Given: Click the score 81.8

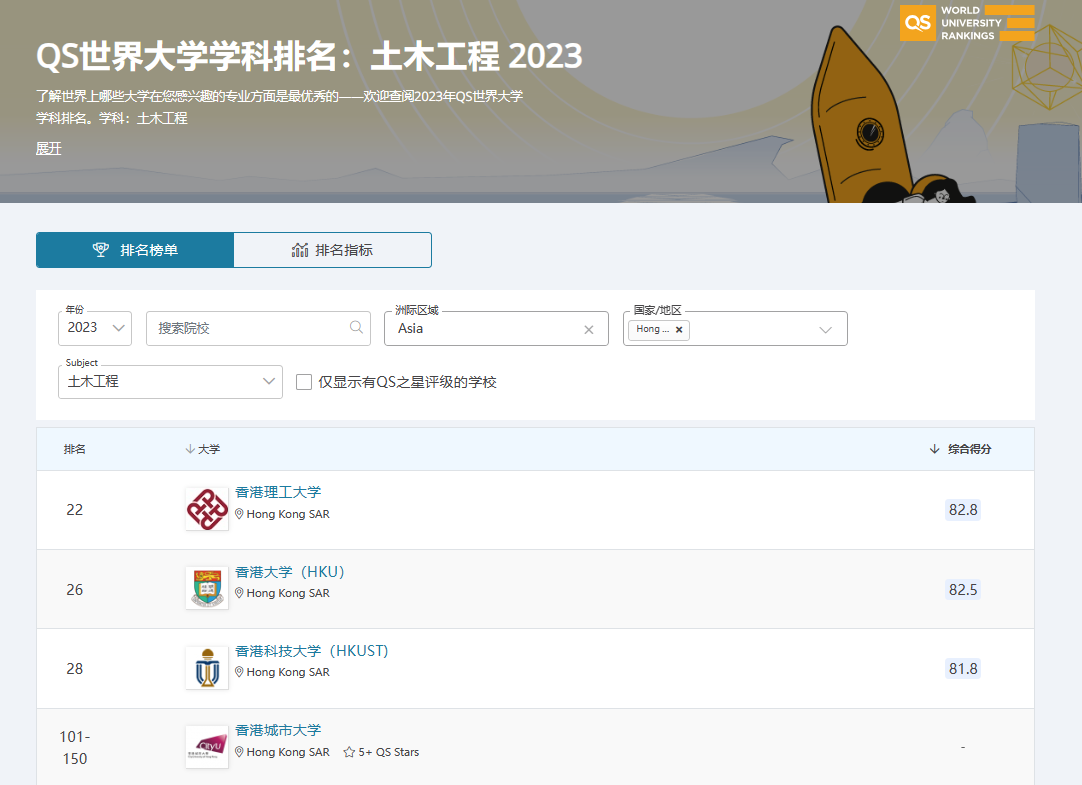Looking at the screenshot, I should (963, 668).
